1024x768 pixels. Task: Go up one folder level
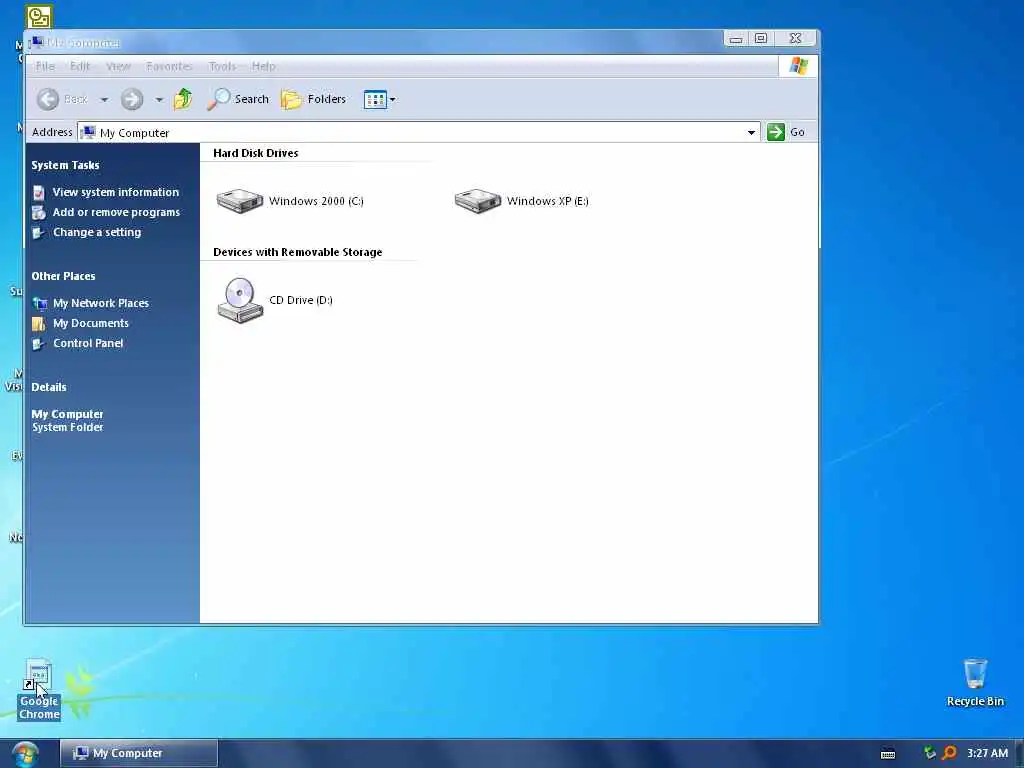[184, 99]
